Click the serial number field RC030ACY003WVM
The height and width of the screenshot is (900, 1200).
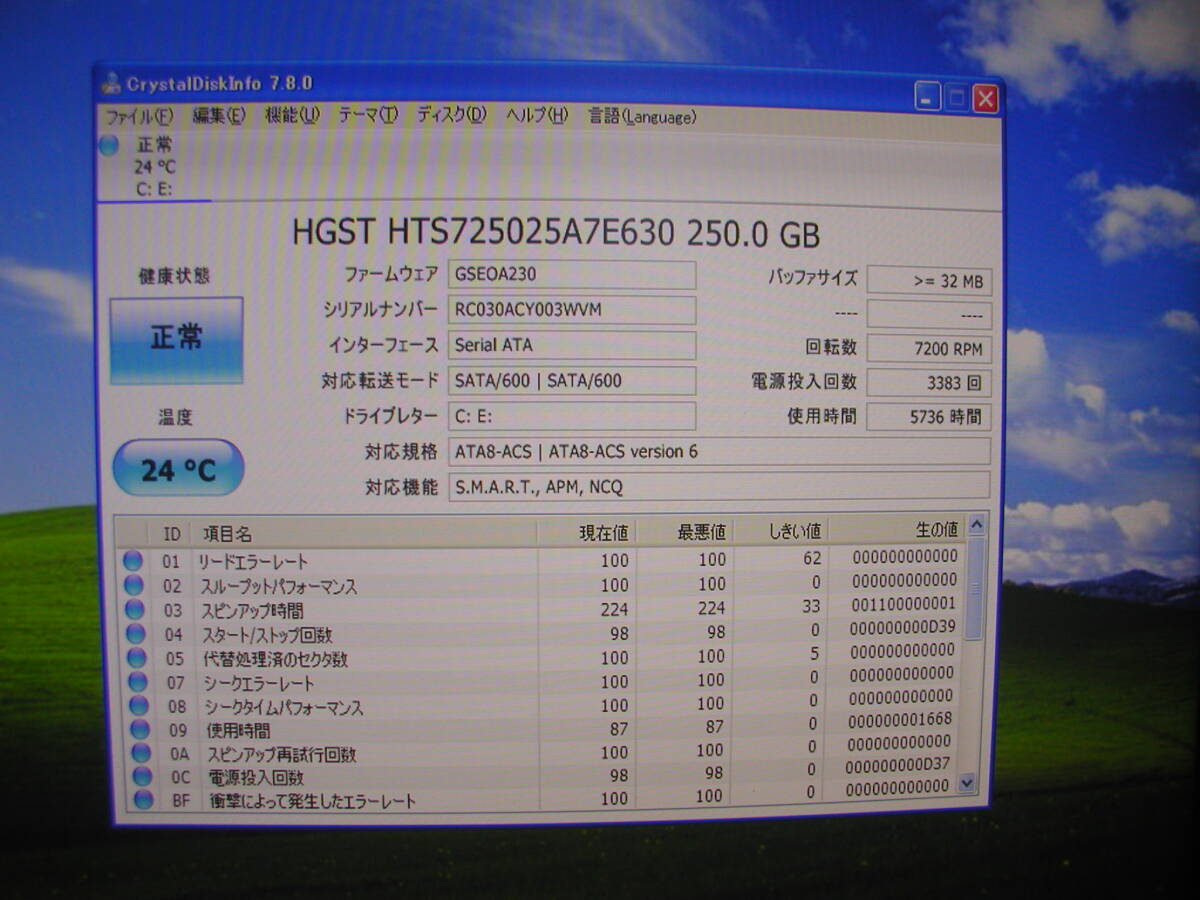pyautogui.click(x=572, y=310)
